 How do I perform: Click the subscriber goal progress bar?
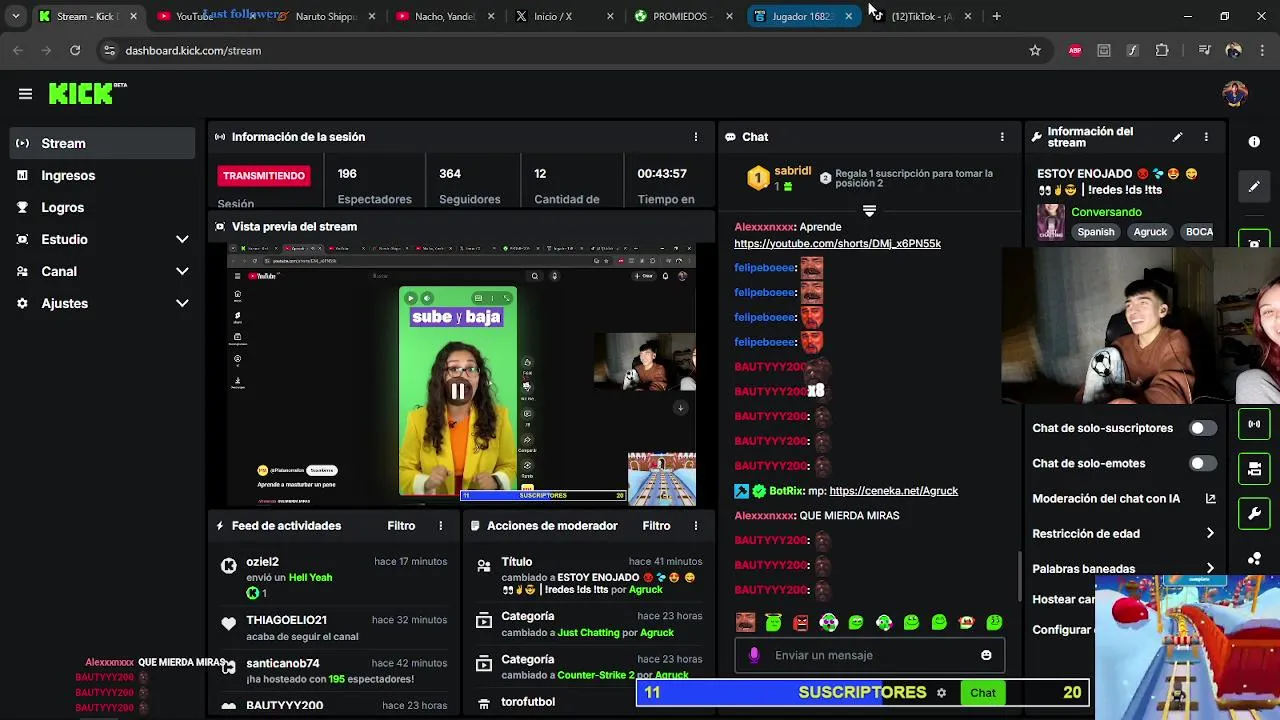tap(862, 692)
